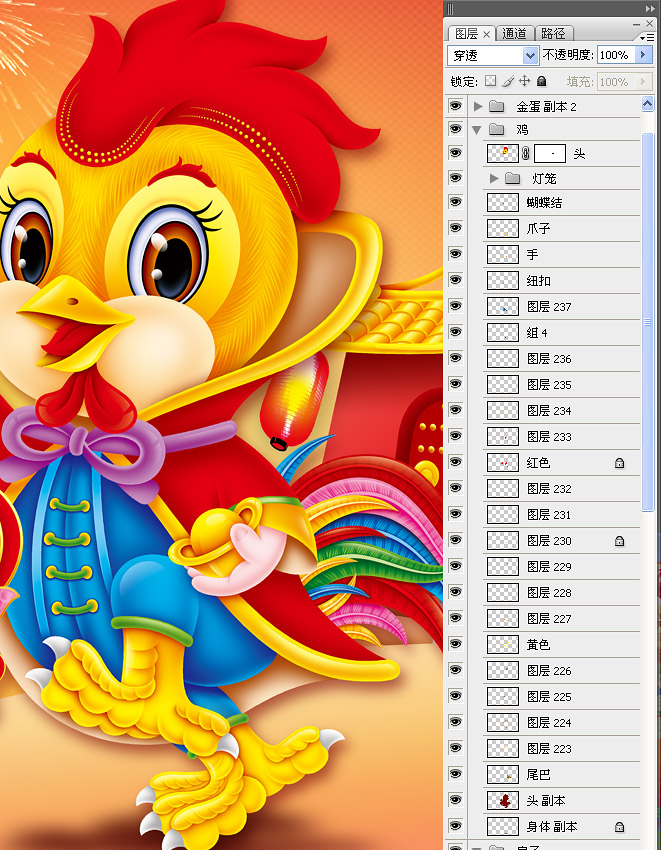Expand the 金蛋 副本 2 group
The height and width of the screenshot is (850, 661).
(x=478, y=106)
